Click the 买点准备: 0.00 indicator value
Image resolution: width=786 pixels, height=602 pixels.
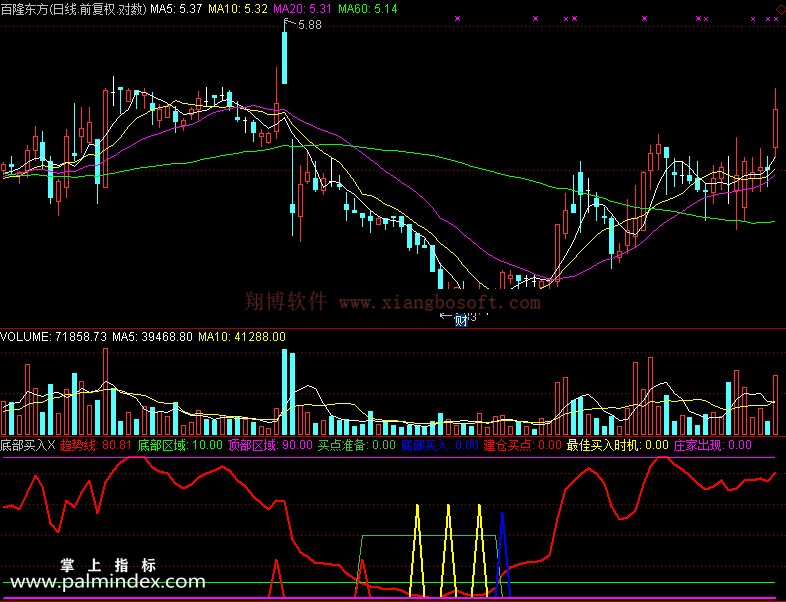[356, 445]
